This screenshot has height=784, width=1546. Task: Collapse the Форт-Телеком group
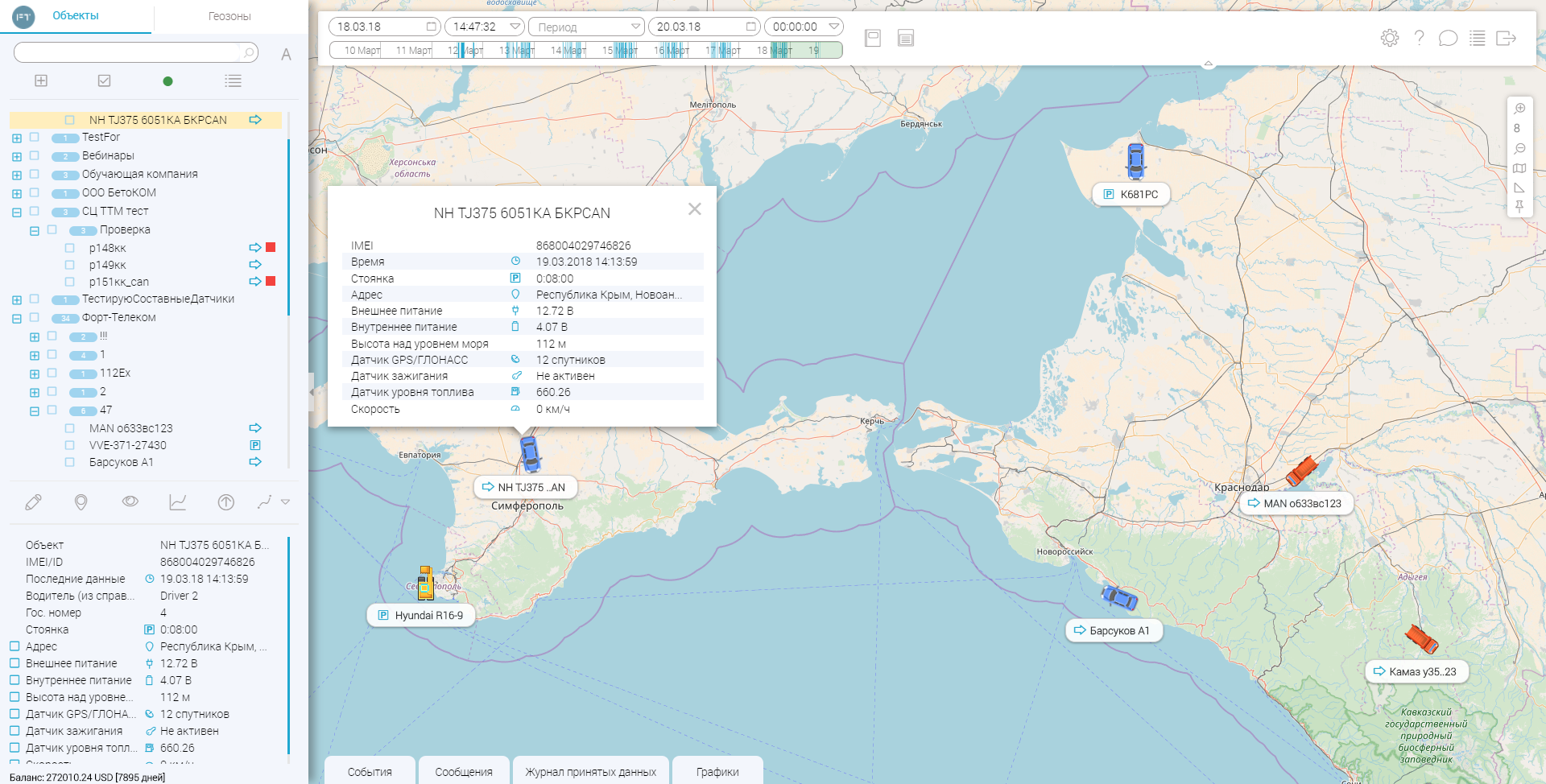17,318
